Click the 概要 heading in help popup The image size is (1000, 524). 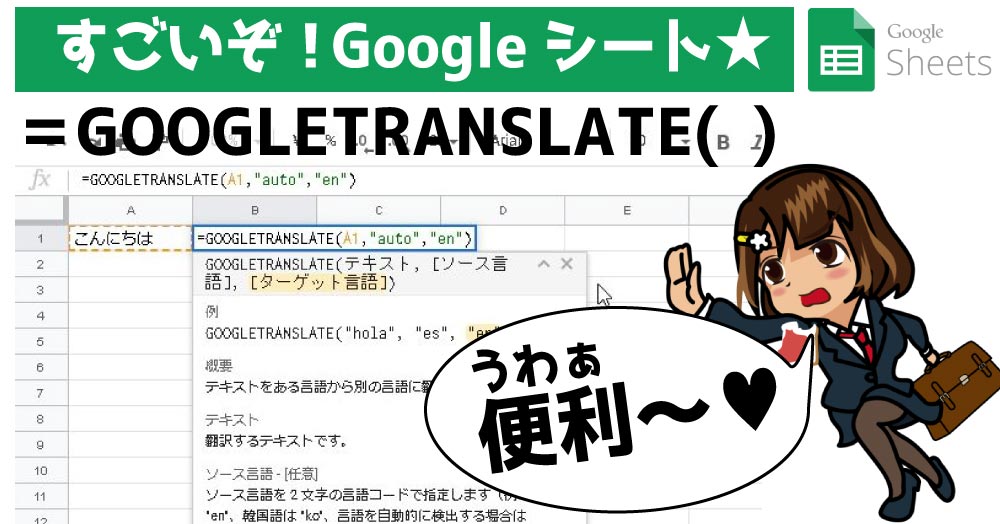[x=219, y=365]
